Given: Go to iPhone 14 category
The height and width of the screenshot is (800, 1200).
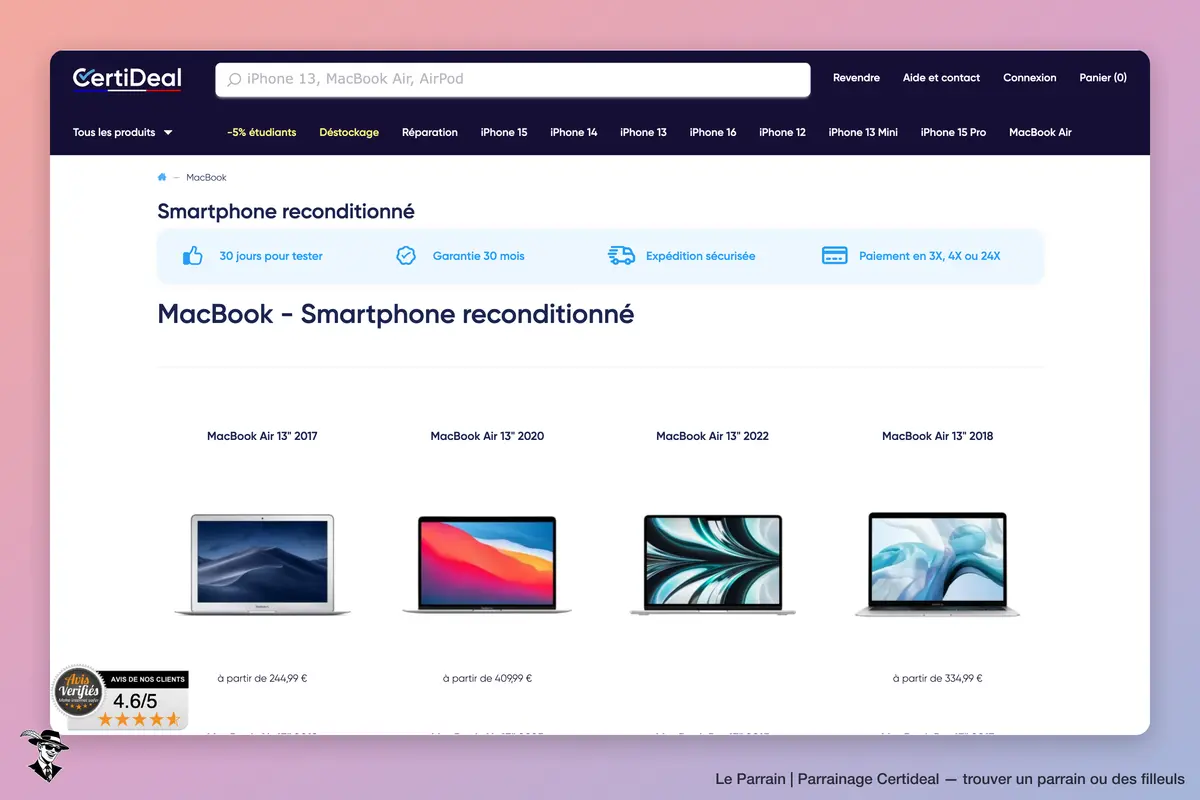Looking at the screenshot, I should pyautogui.click(x=574, y=132).
